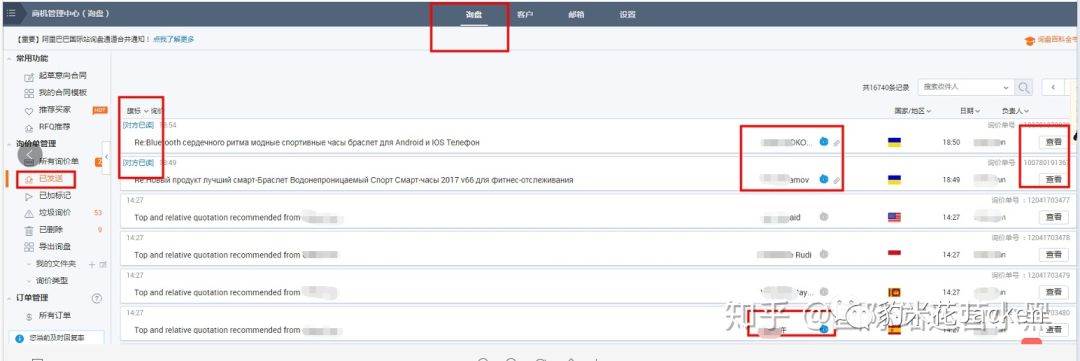Open 查看 for inquiry 12041703479

tap(1053, 292)
